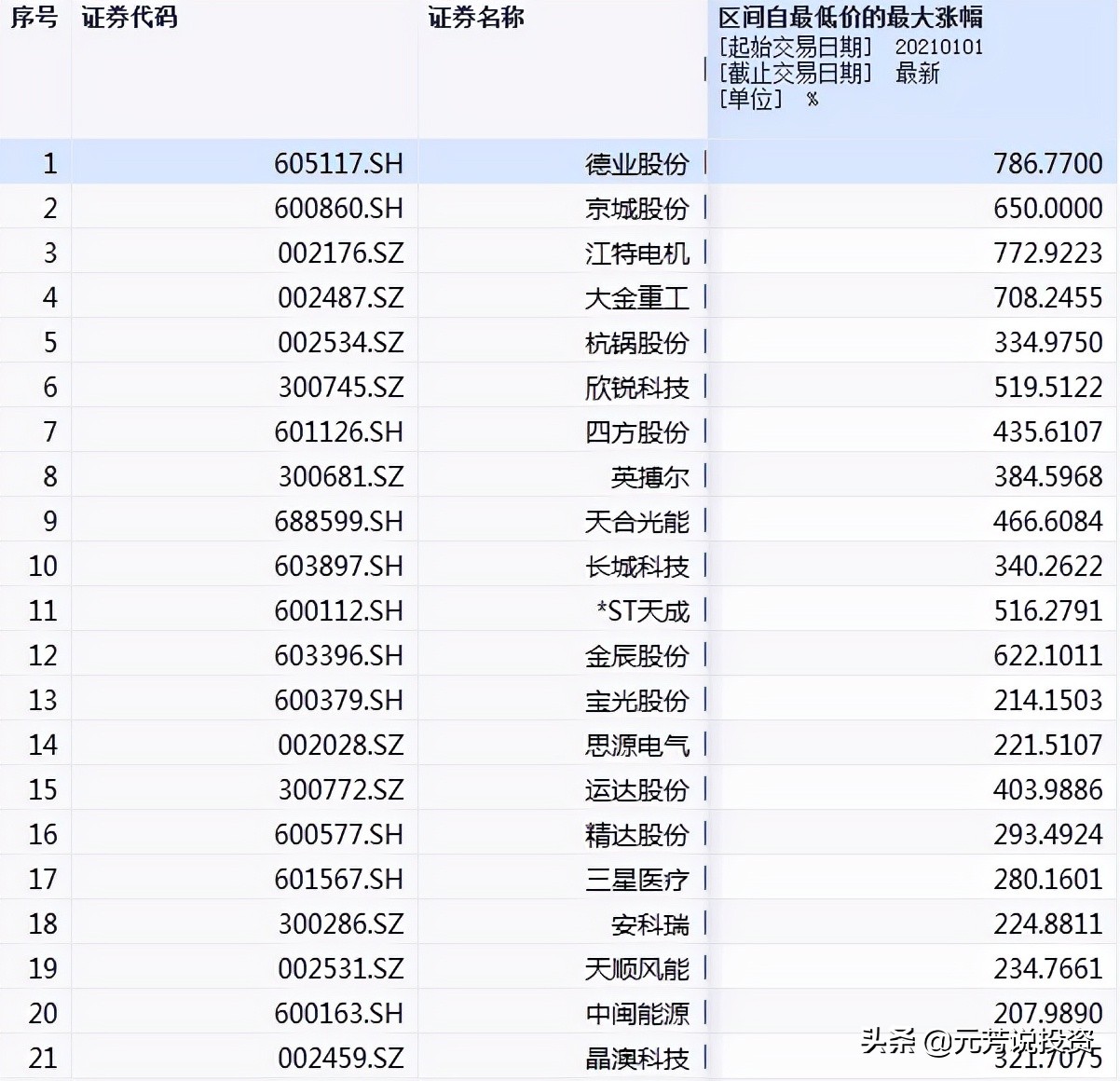Viewport: 1120px width, 1081px height.
Task: Click the 宝光股份 cell
Action: 637,701
